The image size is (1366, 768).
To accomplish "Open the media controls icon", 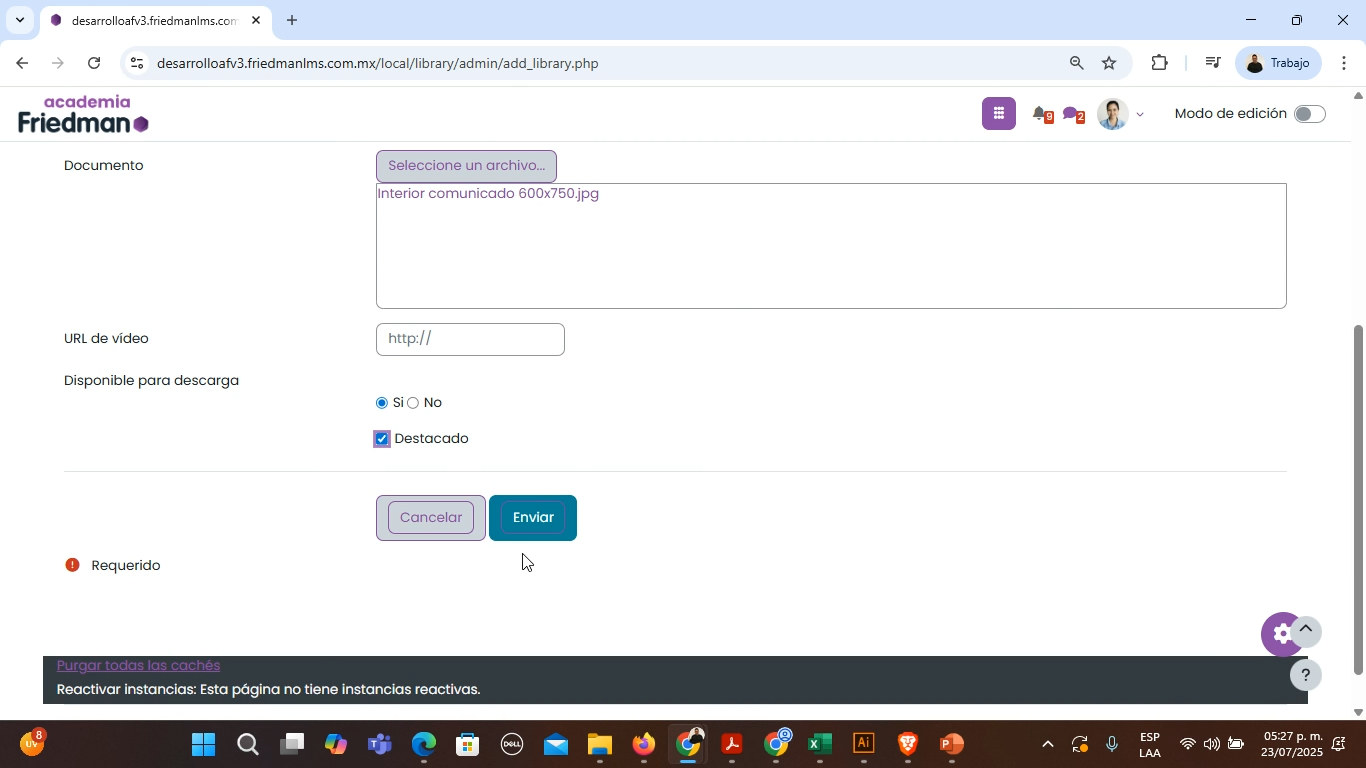I will click(1212, 63).
